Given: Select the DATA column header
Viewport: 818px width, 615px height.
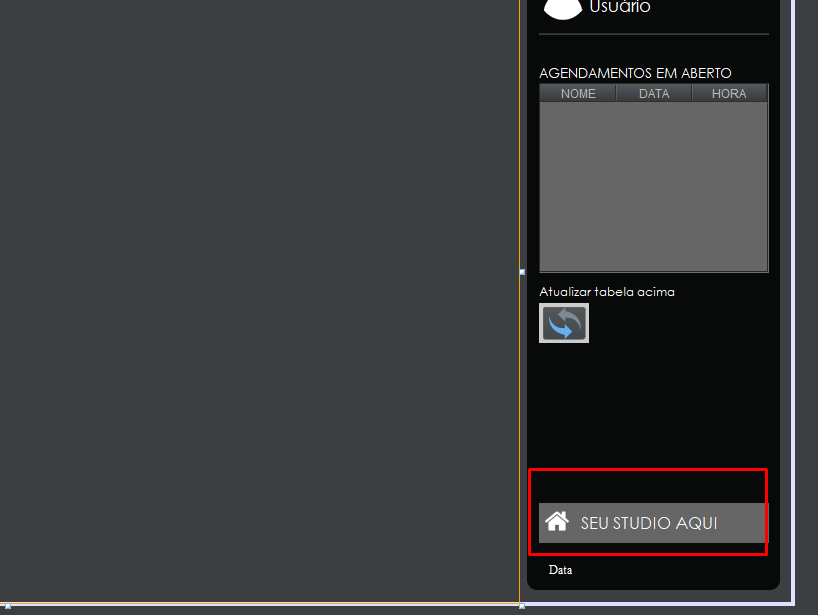Looking at the screenshot, I should (x=654, y=93).
